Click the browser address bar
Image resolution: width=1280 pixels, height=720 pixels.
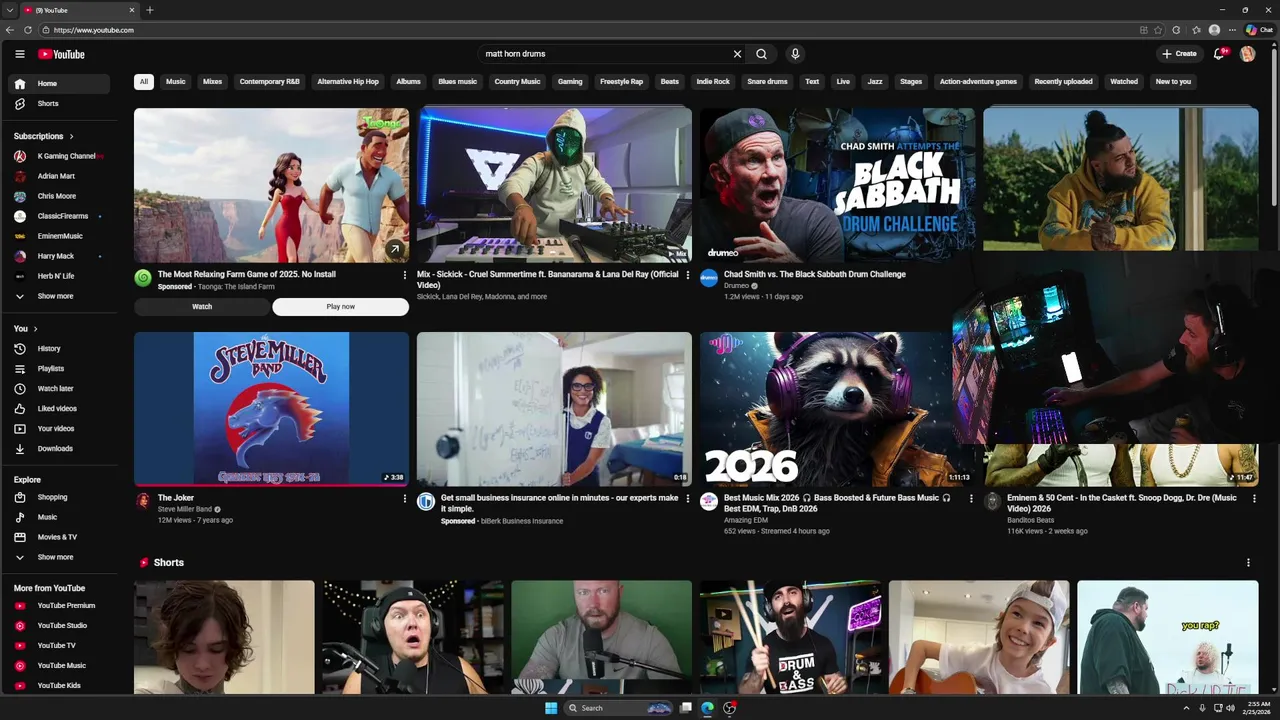coord(590,30)
